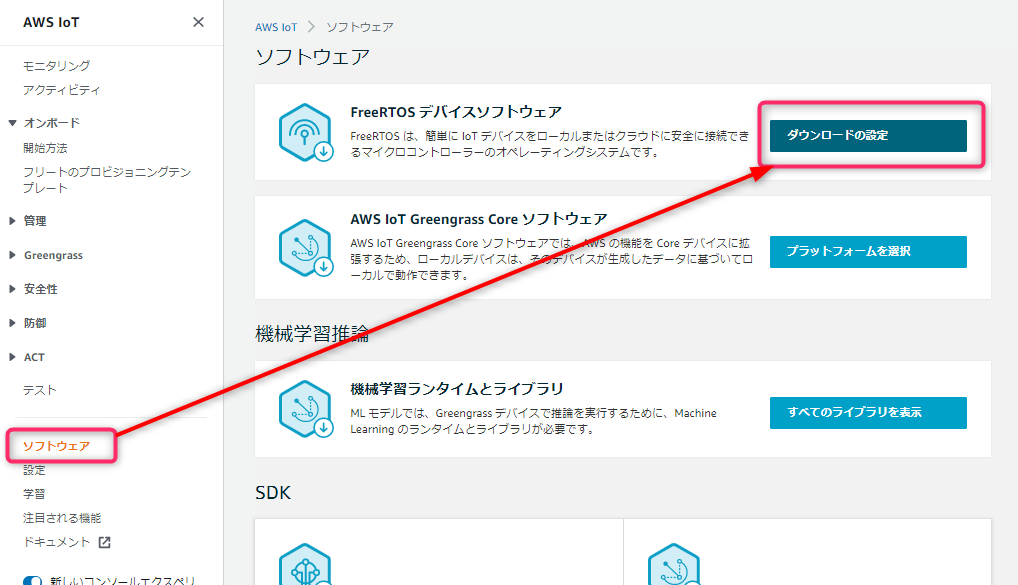Click the first SDK card icon

305,565
